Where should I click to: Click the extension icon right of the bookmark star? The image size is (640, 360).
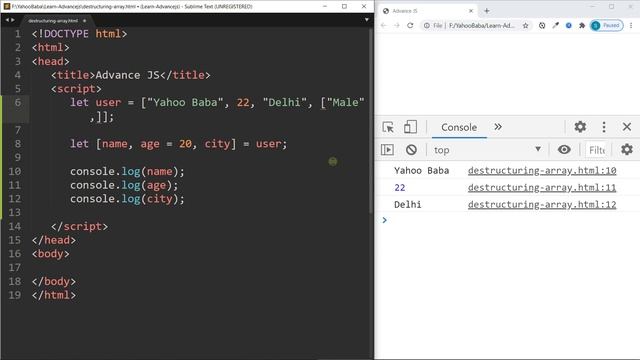(542, 25)
